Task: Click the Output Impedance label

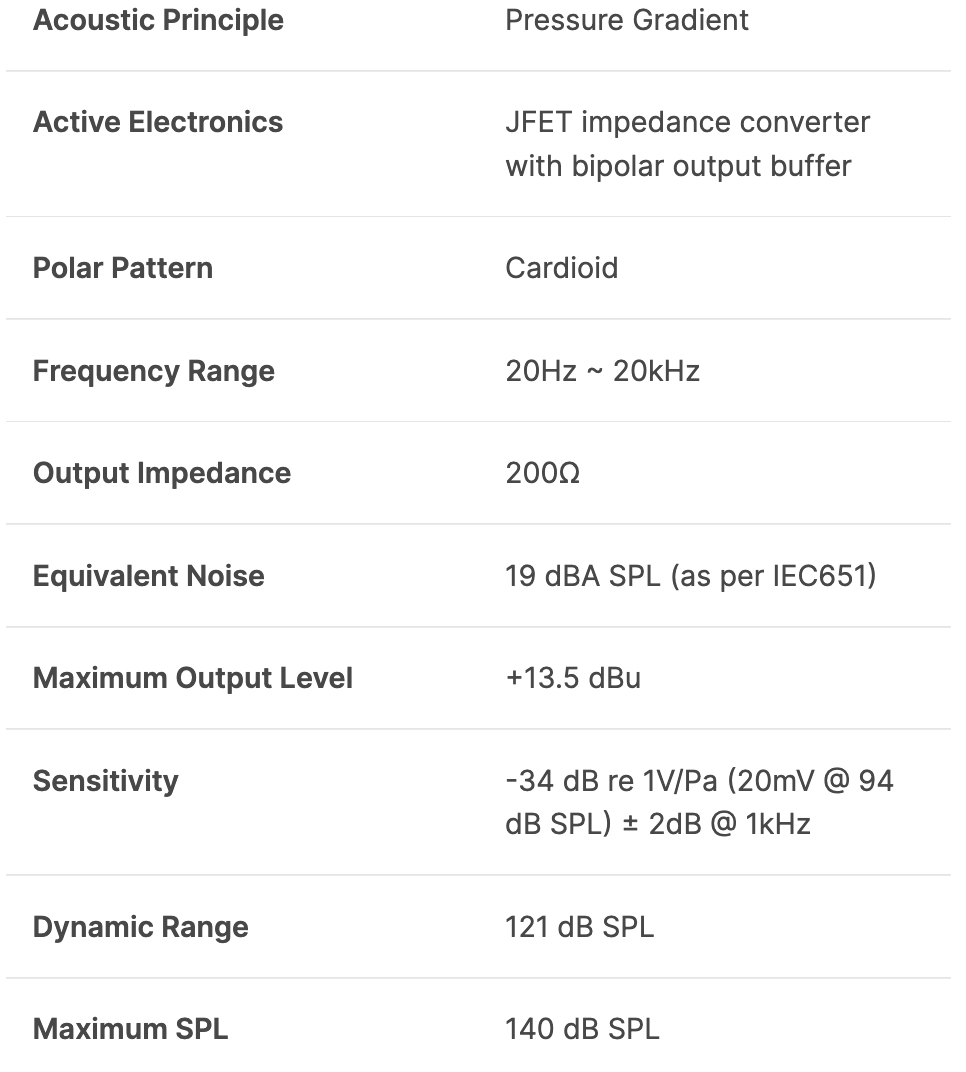Action: (x=162, y=473)
